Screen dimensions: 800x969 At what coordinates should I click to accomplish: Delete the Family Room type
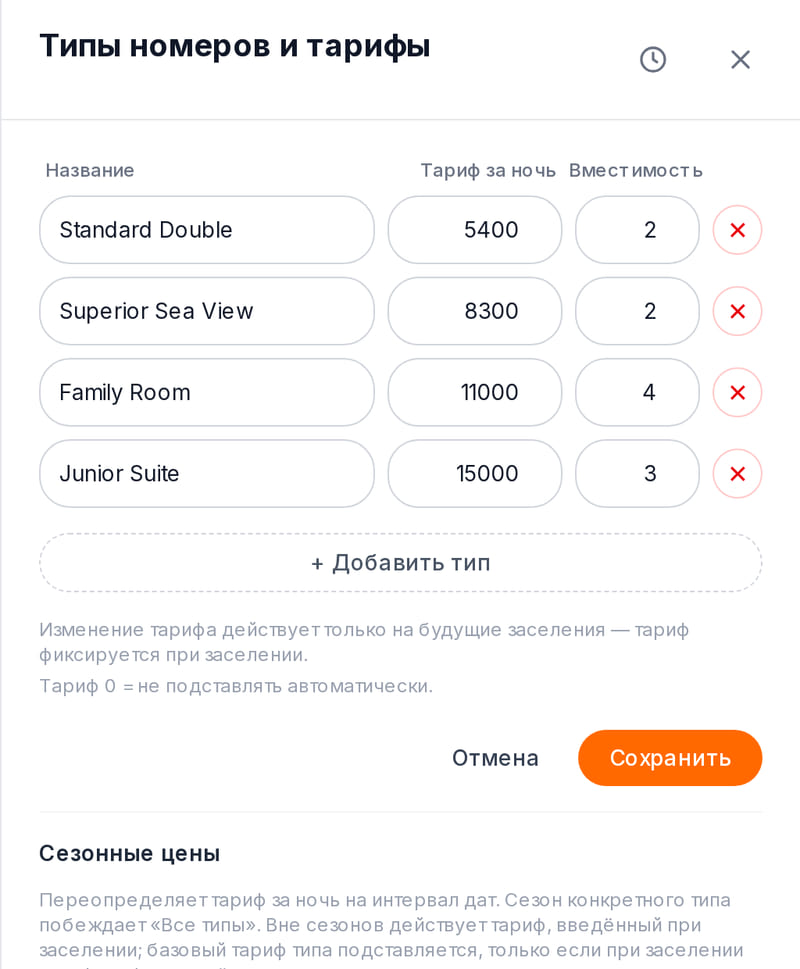pos(737,392)
